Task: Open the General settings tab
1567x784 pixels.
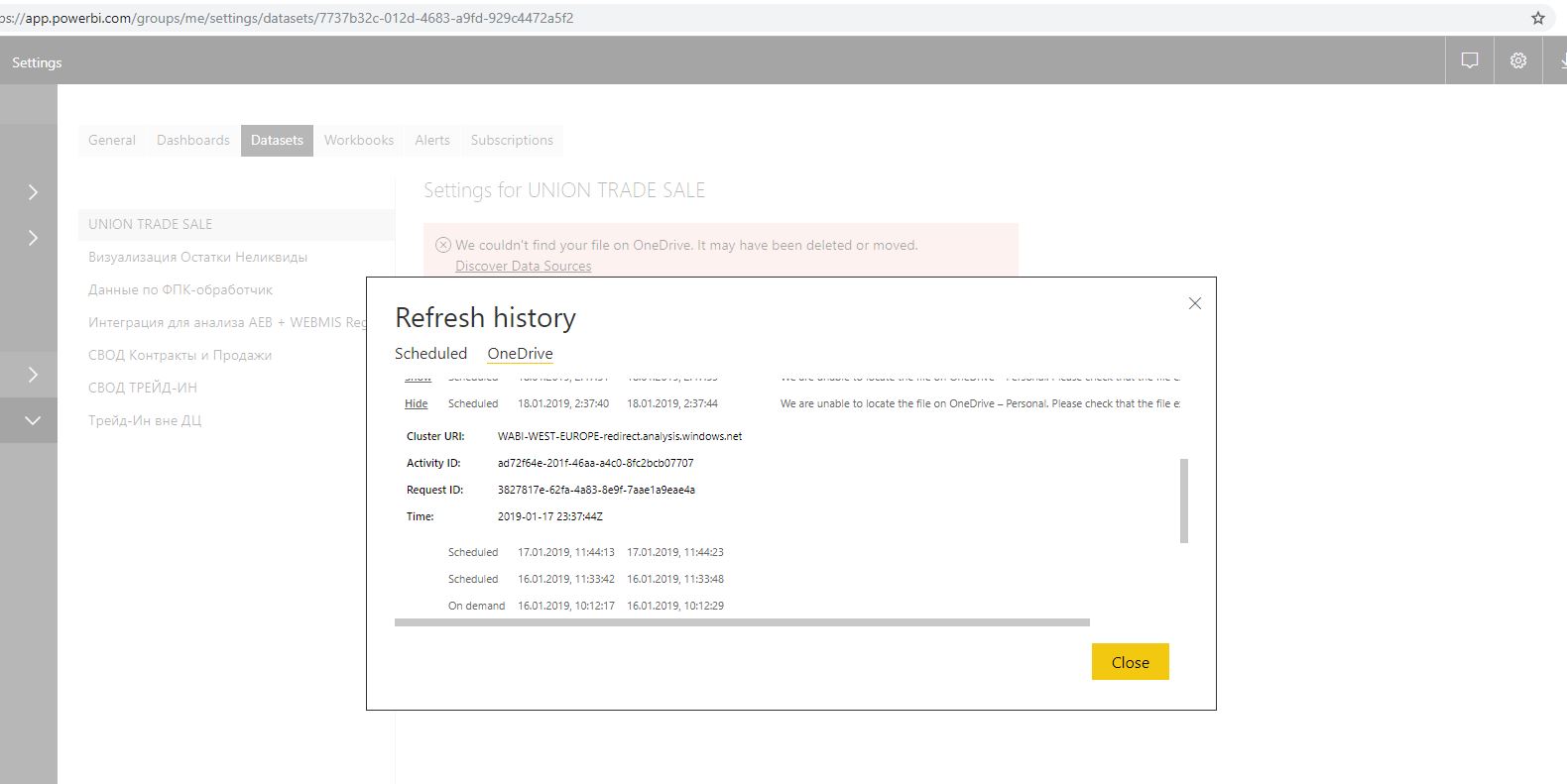Action: [x=112, y=140]
